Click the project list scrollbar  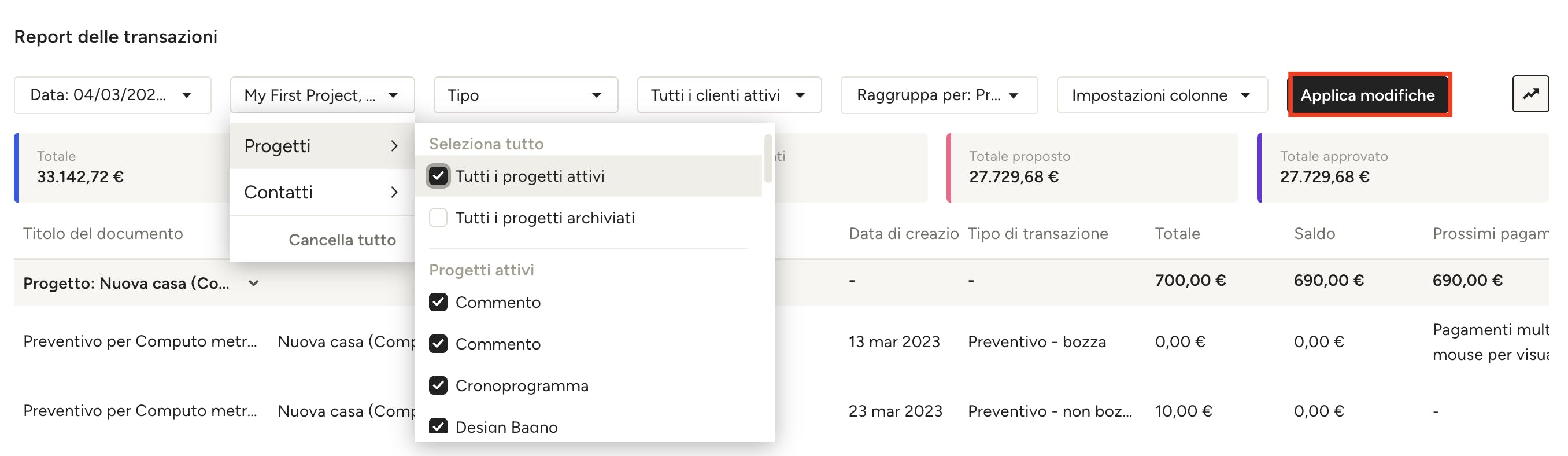768,159
